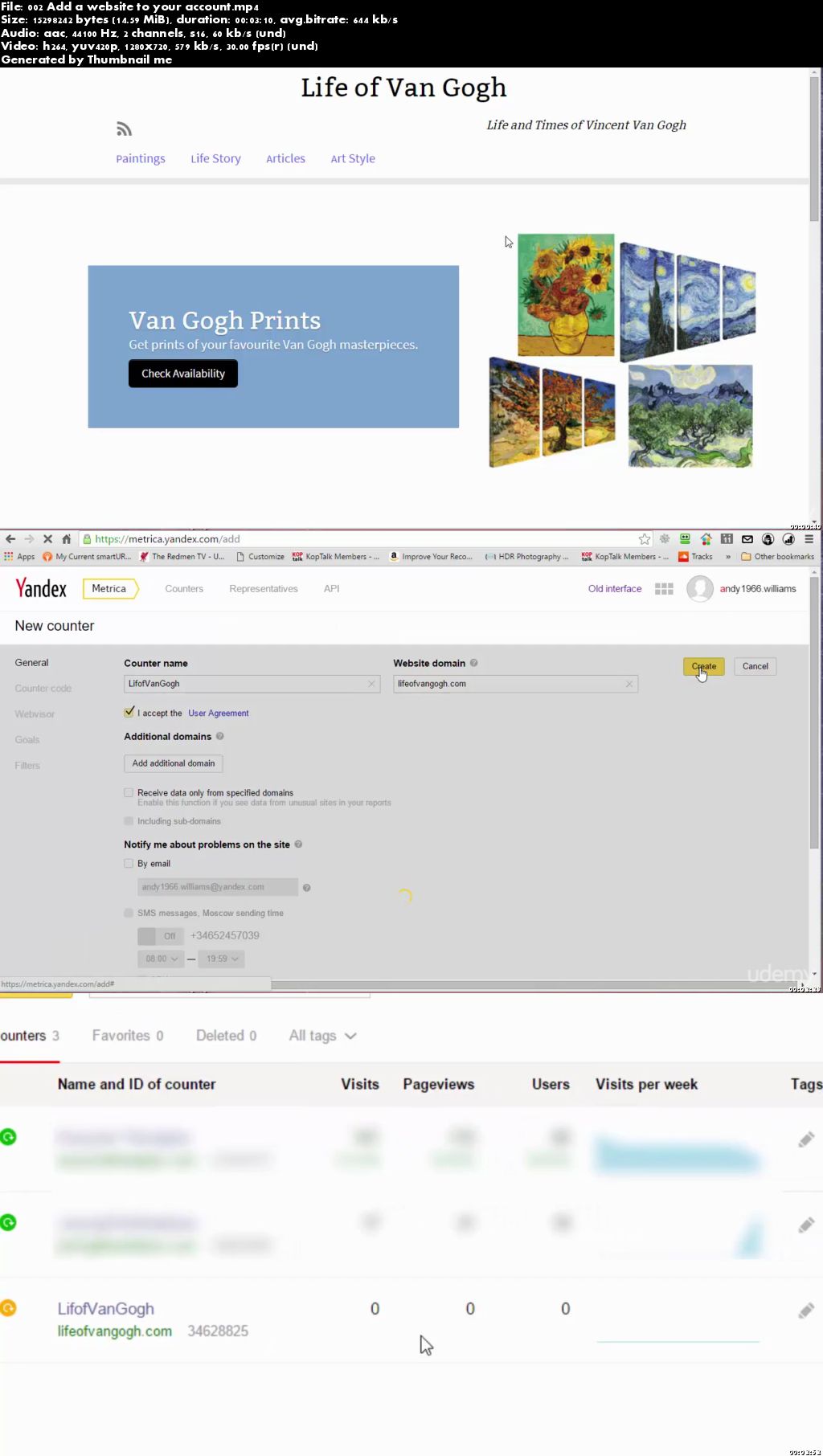
Task: Enable the By email notification checkbox
Action: point(129,864)
